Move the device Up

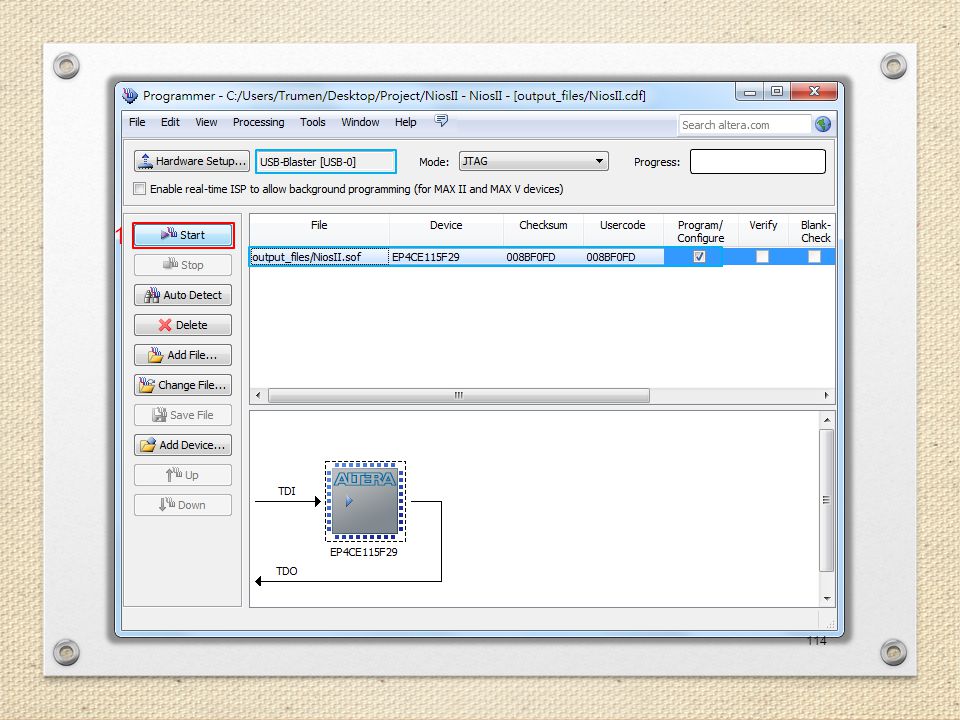point(183,475)
